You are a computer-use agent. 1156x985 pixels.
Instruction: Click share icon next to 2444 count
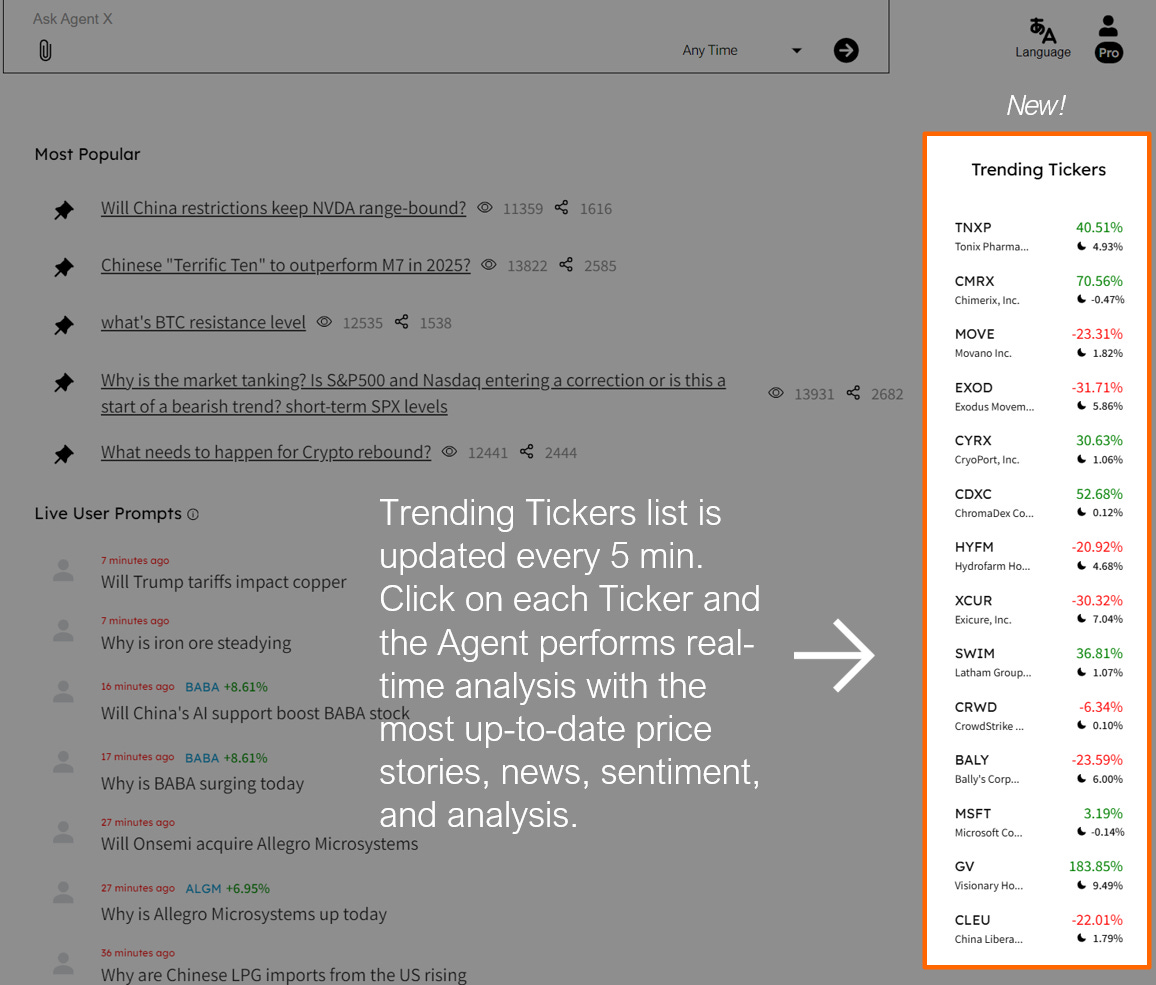point(526,451)
